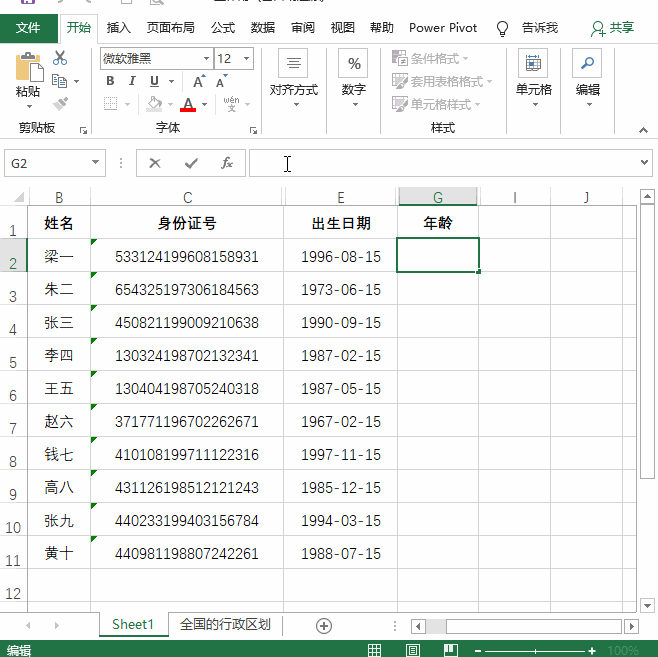Click the Cut scissors icon
Screen dimensions: 658x657
60,58
